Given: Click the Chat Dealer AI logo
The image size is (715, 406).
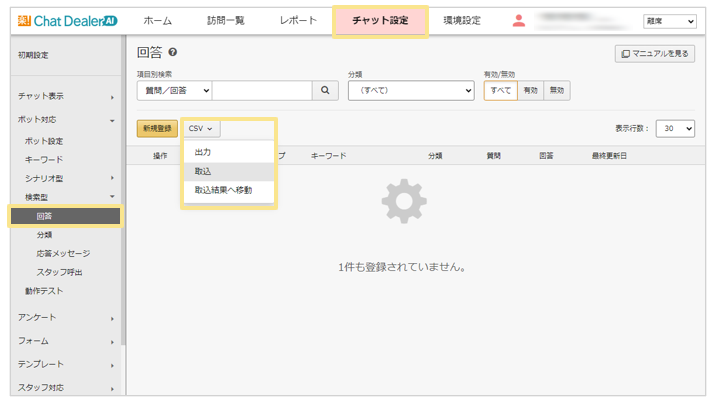Looking at the screenshot, I should point(67,21).
